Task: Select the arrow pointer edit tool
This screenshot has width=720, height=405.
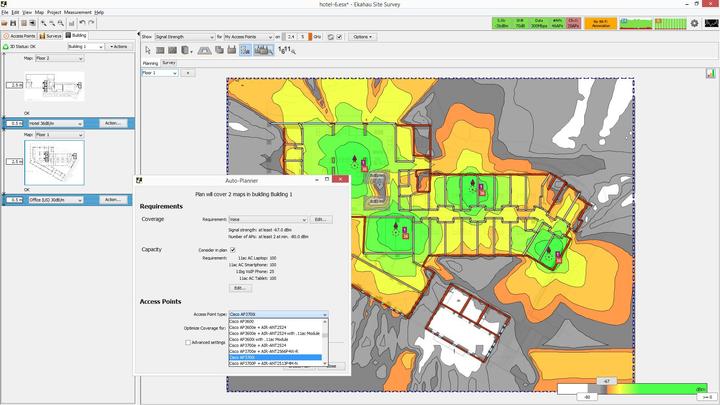Action: click(148, 50)
